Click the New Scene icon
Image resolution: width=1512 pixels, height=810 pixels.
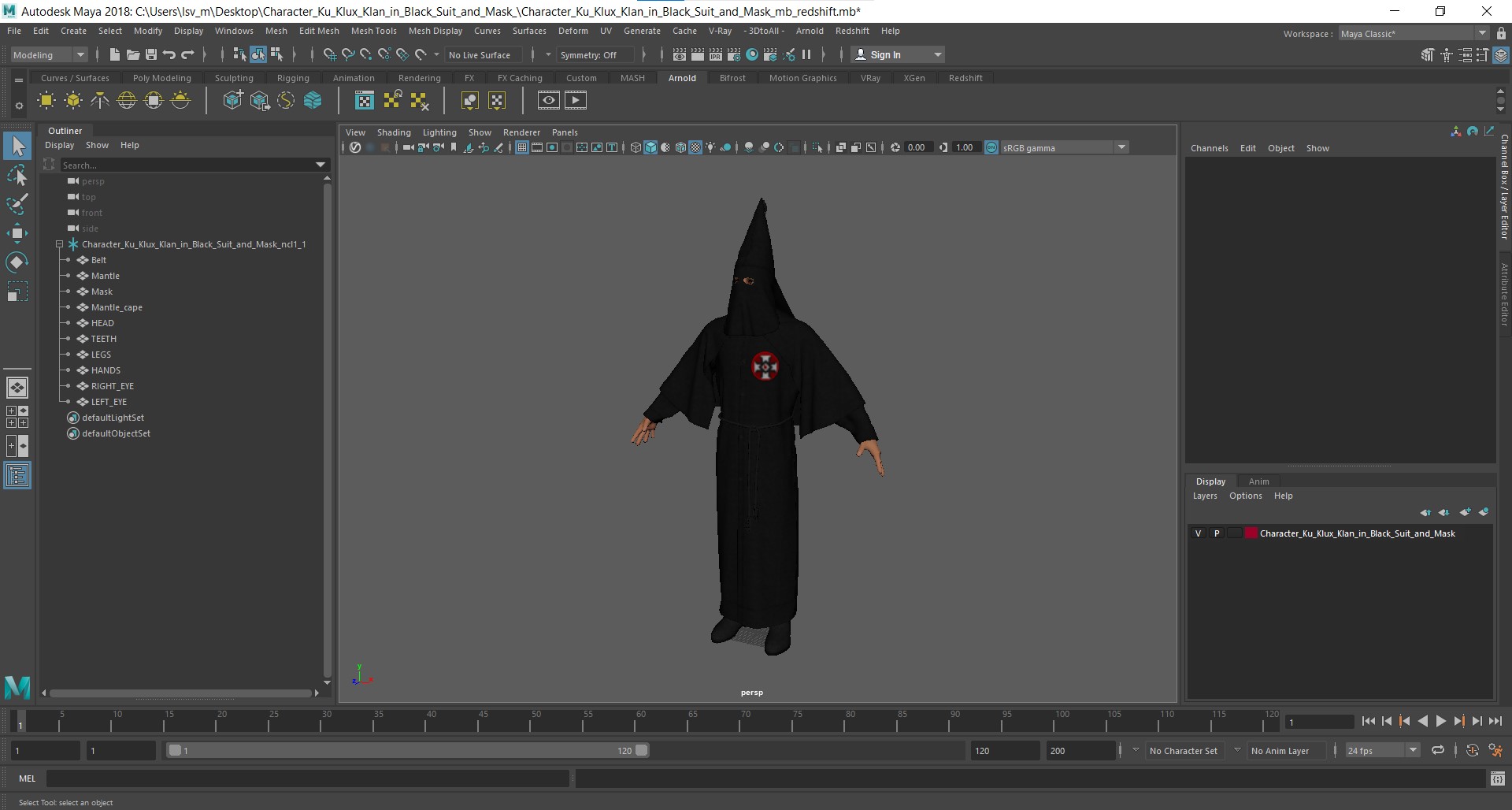(114, 54)
